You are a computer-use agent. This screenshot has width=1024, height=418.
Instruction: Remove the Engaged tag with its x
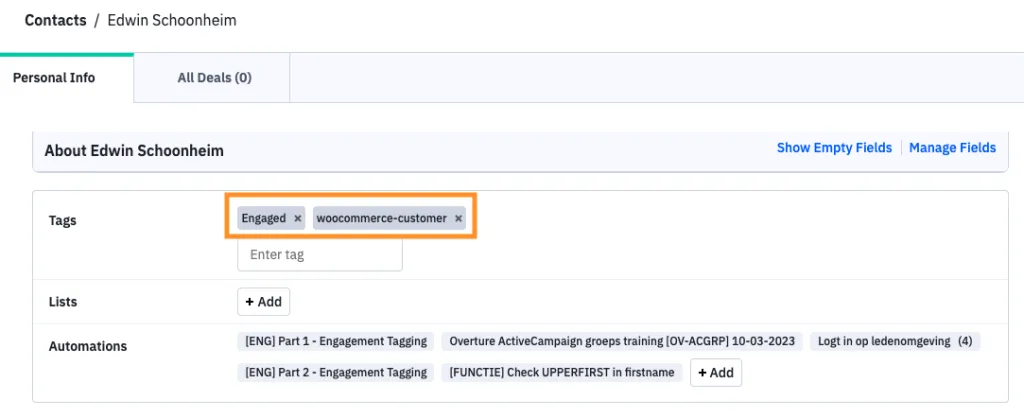click(298, 218)
